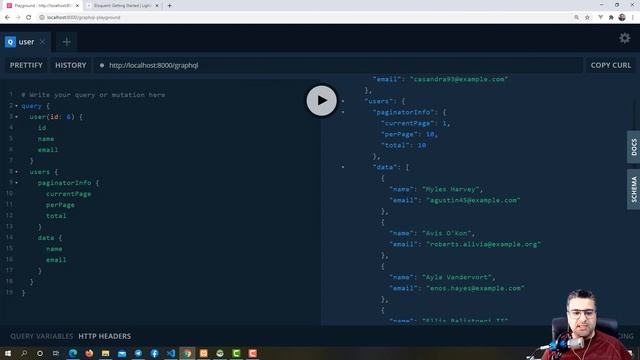Switch to Chrome in the taskbar
The width and height of the screenshot is (640, 360).
(x=187, y=353)
